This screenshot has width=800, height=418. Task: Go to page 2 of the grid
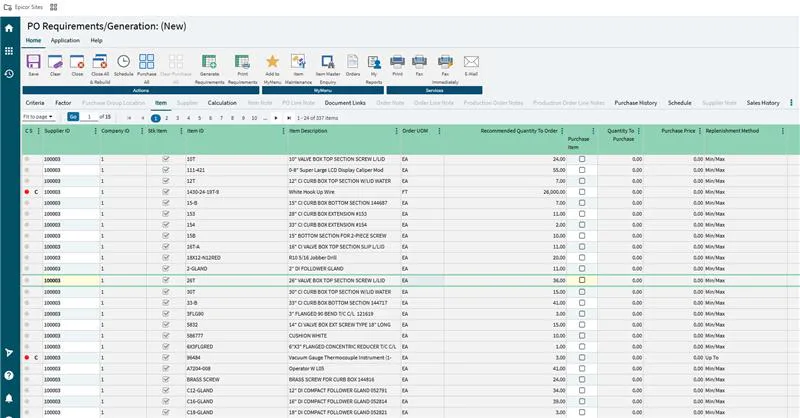pyautogui.click(x=166, y=118)
